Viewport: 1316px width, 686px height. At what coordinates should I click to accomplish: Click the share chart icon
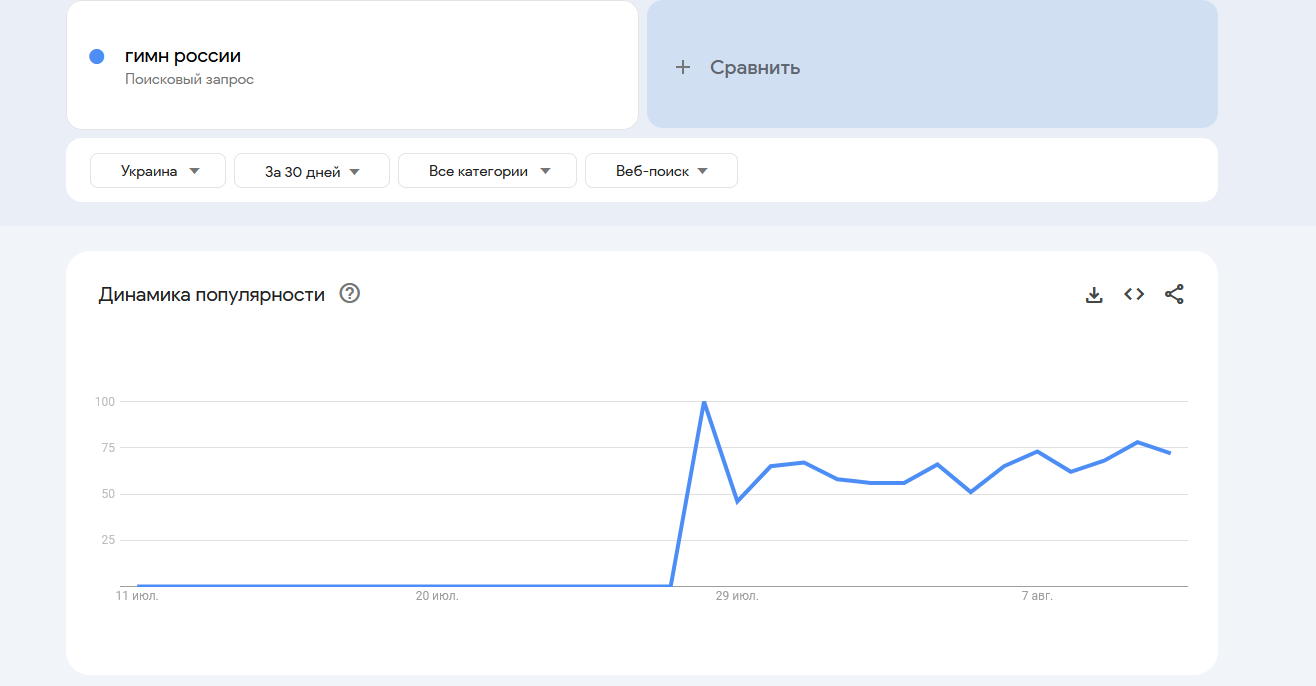click(1174, 295)
